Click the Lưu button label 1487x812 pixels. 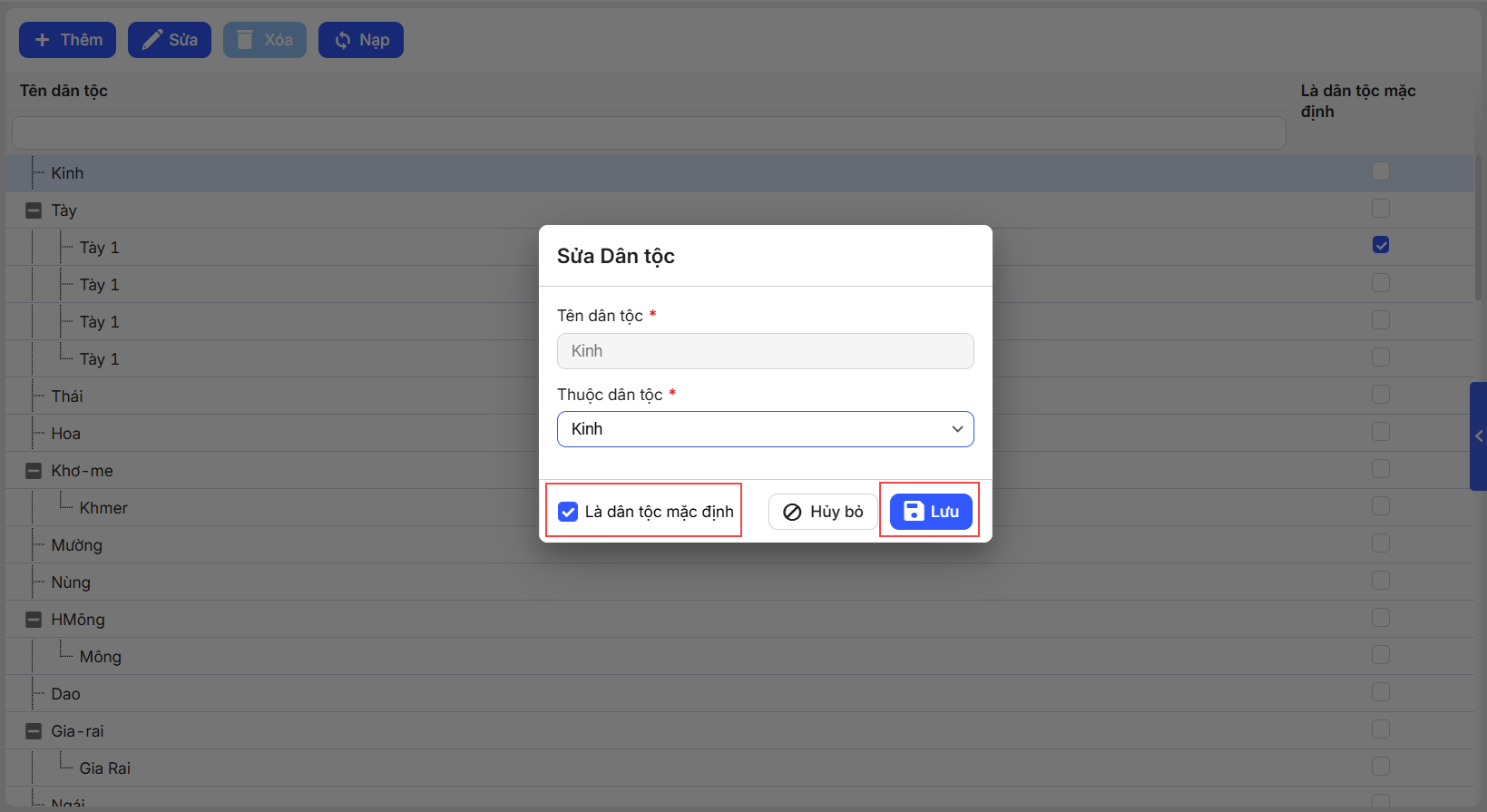pyautogui.click(x=944, y=512)
